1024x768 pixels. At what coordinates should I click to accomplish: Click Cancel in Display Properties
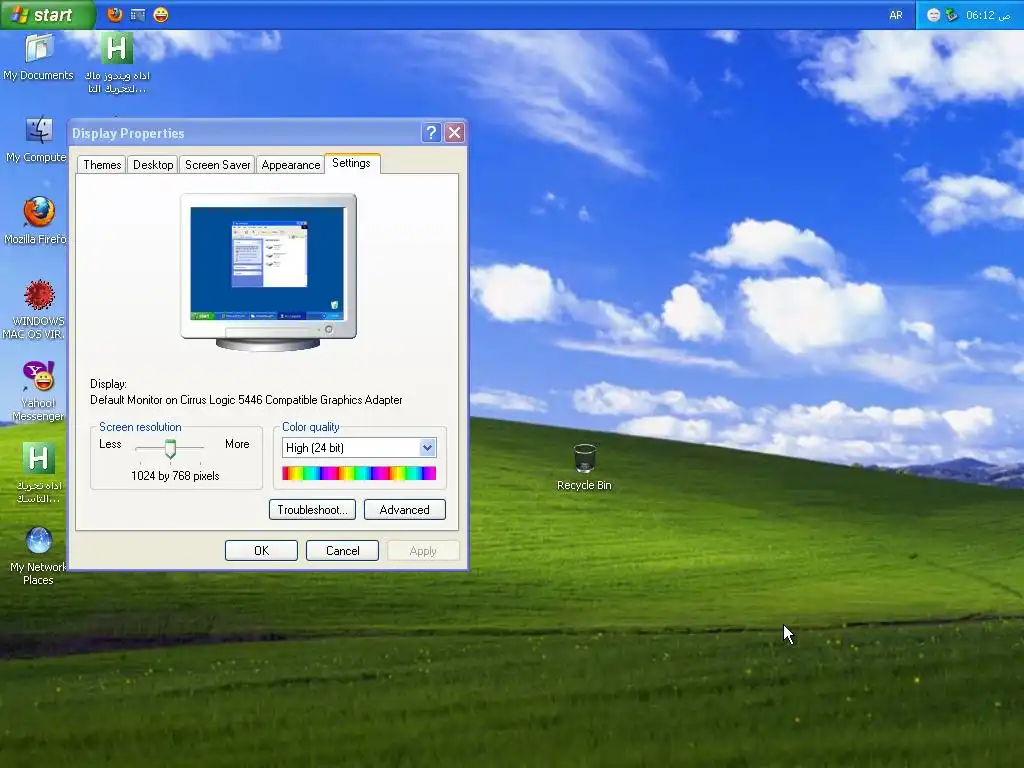(342, 551)
